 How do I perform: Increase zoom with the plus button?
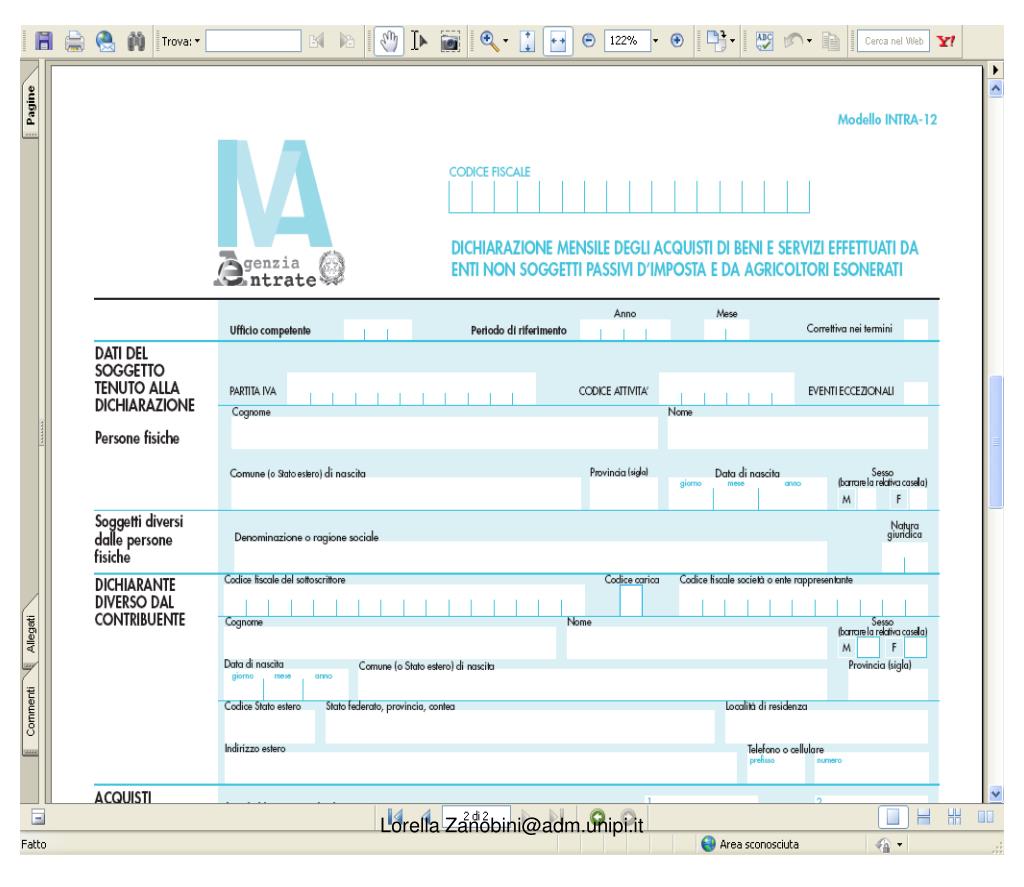(x=677, y=40)
